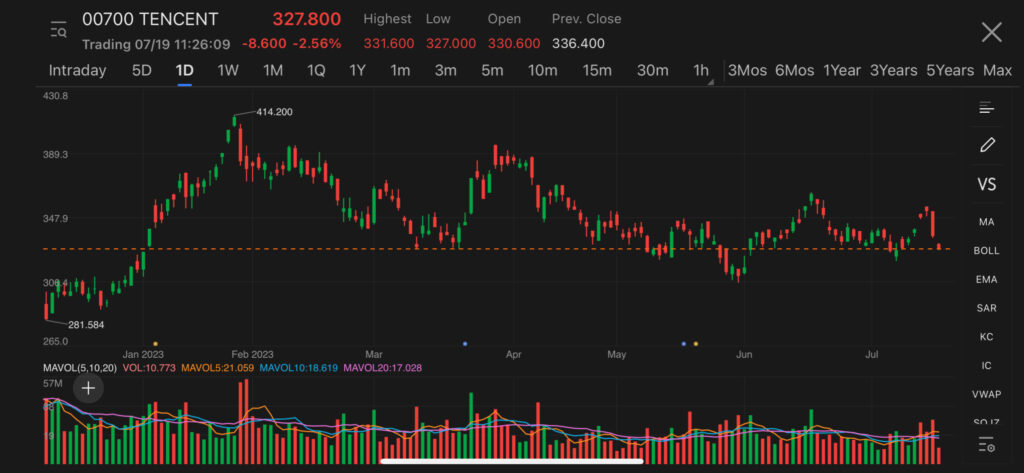
Task: Select the 3m interval tab
Action: click(x=445, y=71)
